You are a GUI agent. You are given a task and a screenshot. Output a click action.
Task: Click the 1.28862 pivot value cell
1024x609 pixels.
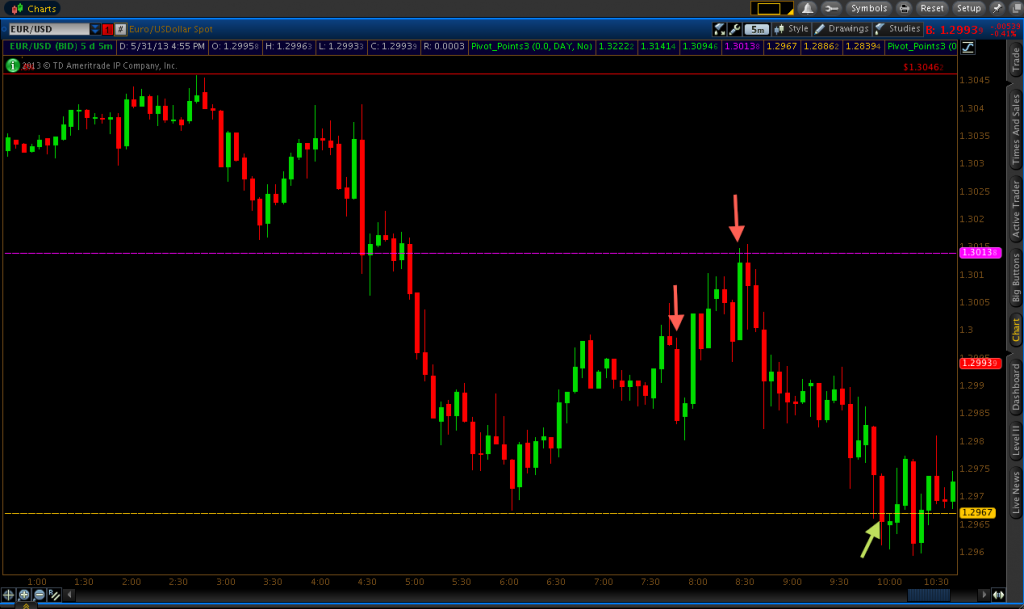[822, 46]
